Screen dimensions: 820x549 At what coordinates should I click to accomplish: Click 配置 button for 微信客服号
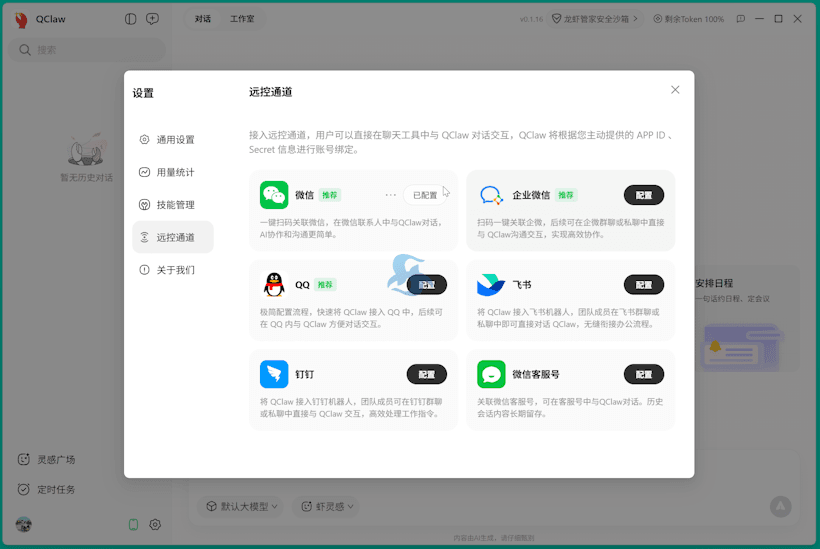click(644, 374)
